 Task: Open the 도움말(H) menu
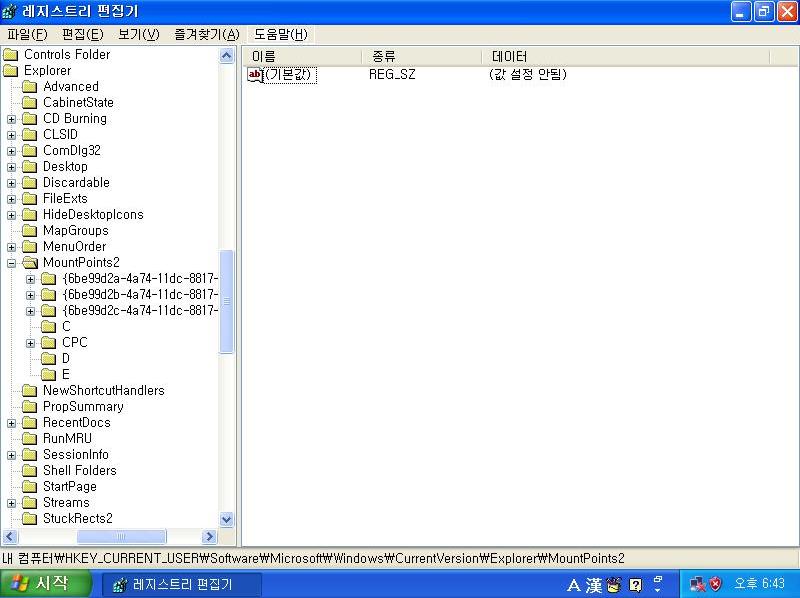coord(281,35)
